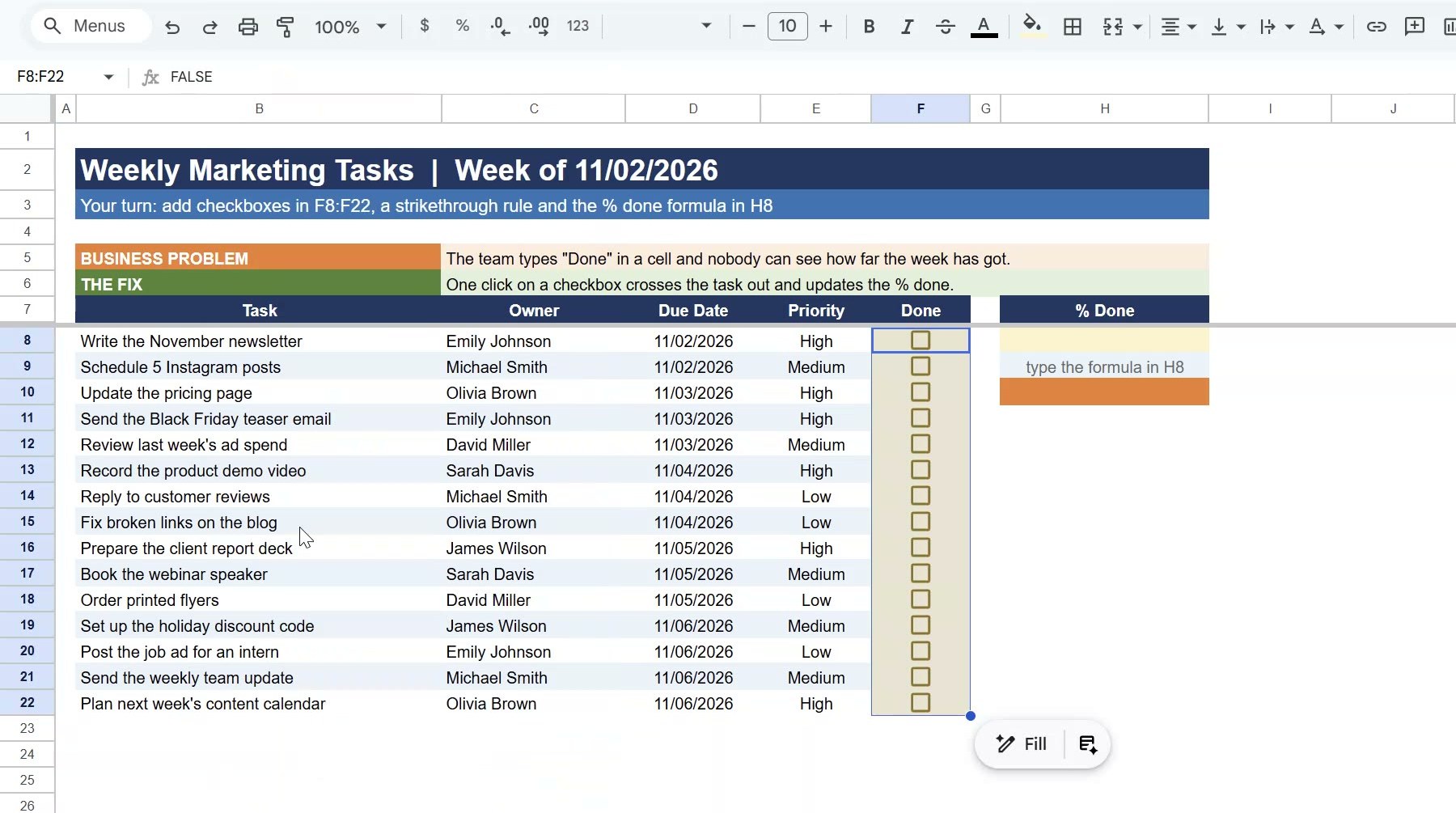Open the Borders tool
Viewport: 1456px width, 813px height.
tap(1073, 27)
